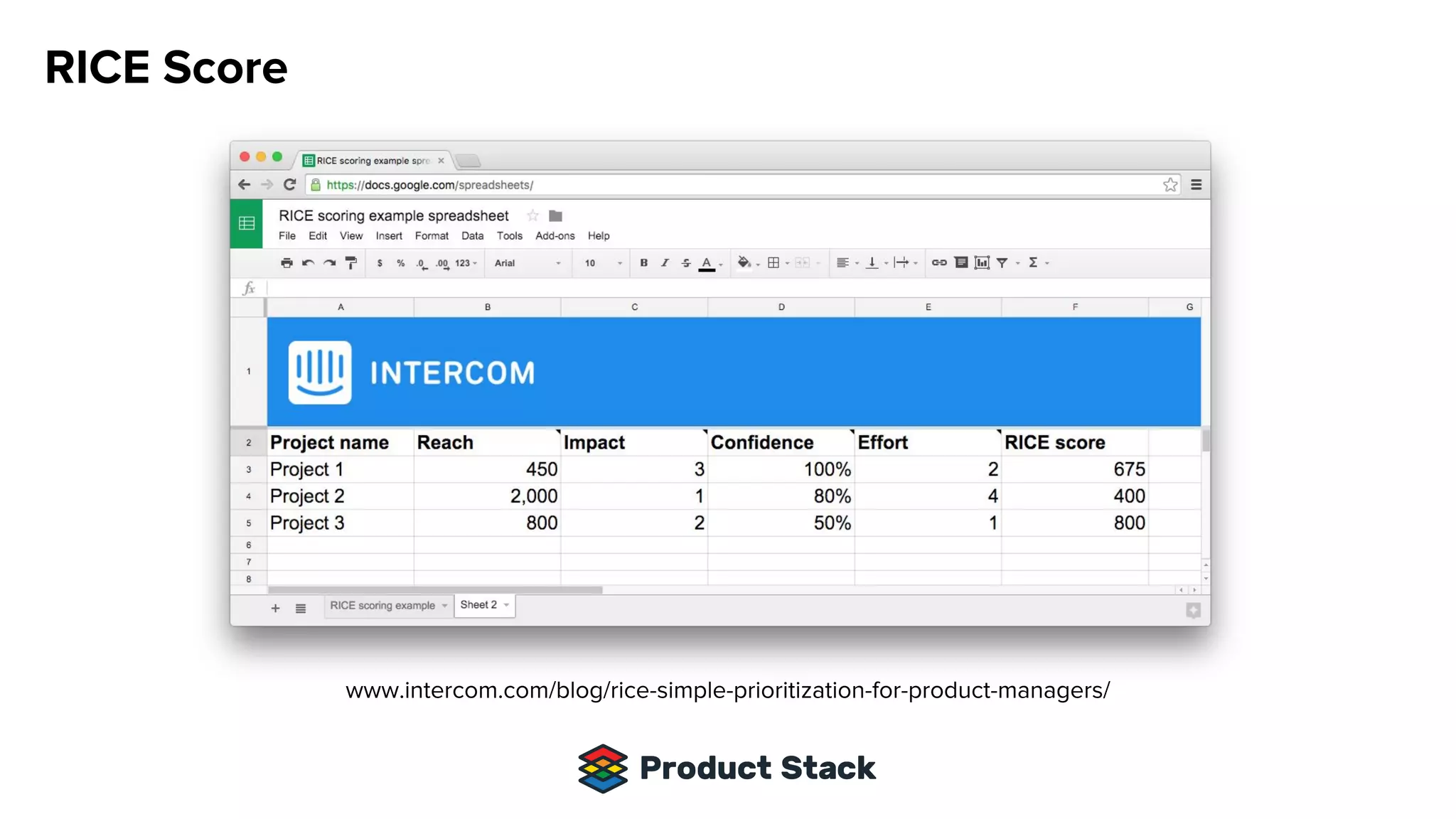The height and width of the screenshot is (819, 1456).
Task: Switch to the Sheet 2 tab
Action: pos(479,605)
